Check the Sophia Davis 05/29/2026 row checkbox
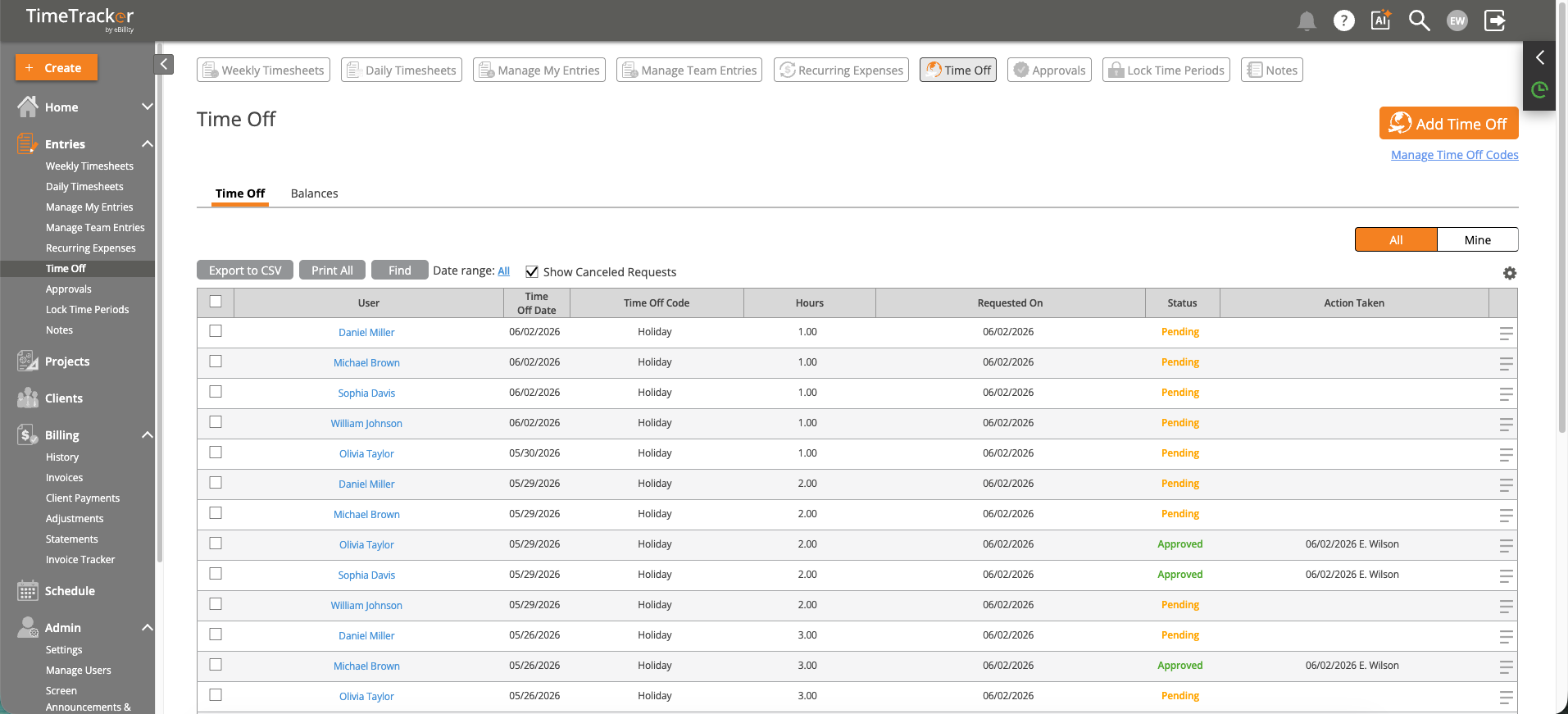1568x714 pixels. click(216, 574)
